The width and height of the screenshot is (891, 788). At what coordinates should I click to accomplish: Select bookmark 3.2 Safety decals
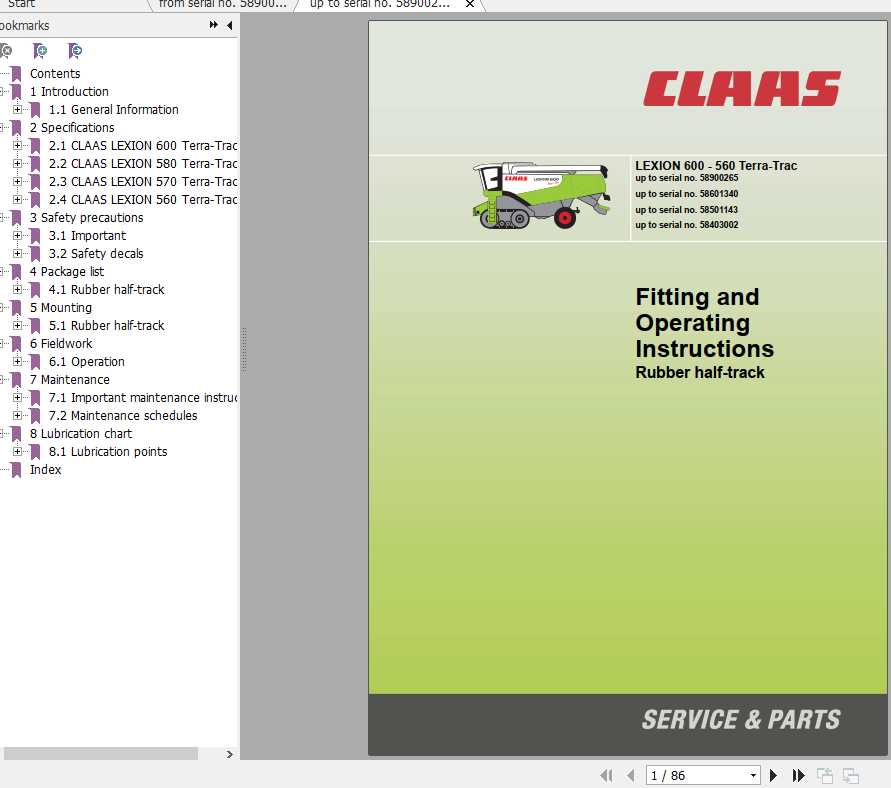tap(95, 253)
